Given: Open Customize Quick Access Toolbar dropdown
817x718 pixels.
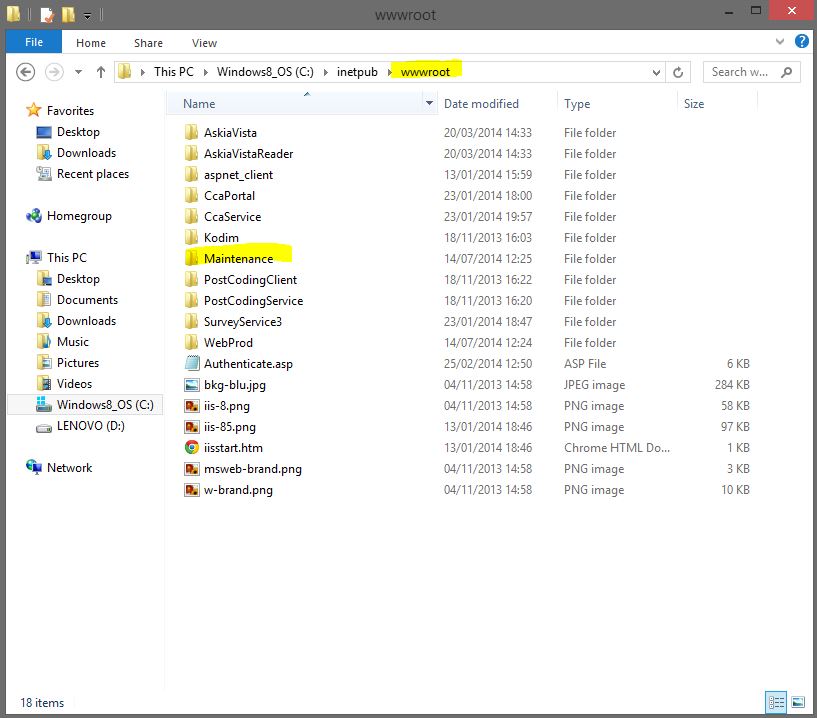Looking at the screenshot, I should (x=88, y=16).
